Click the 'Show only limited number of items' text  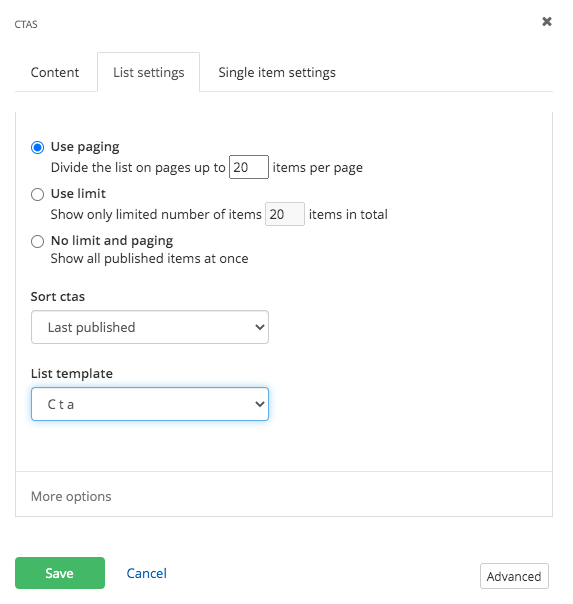coord(156,215)
